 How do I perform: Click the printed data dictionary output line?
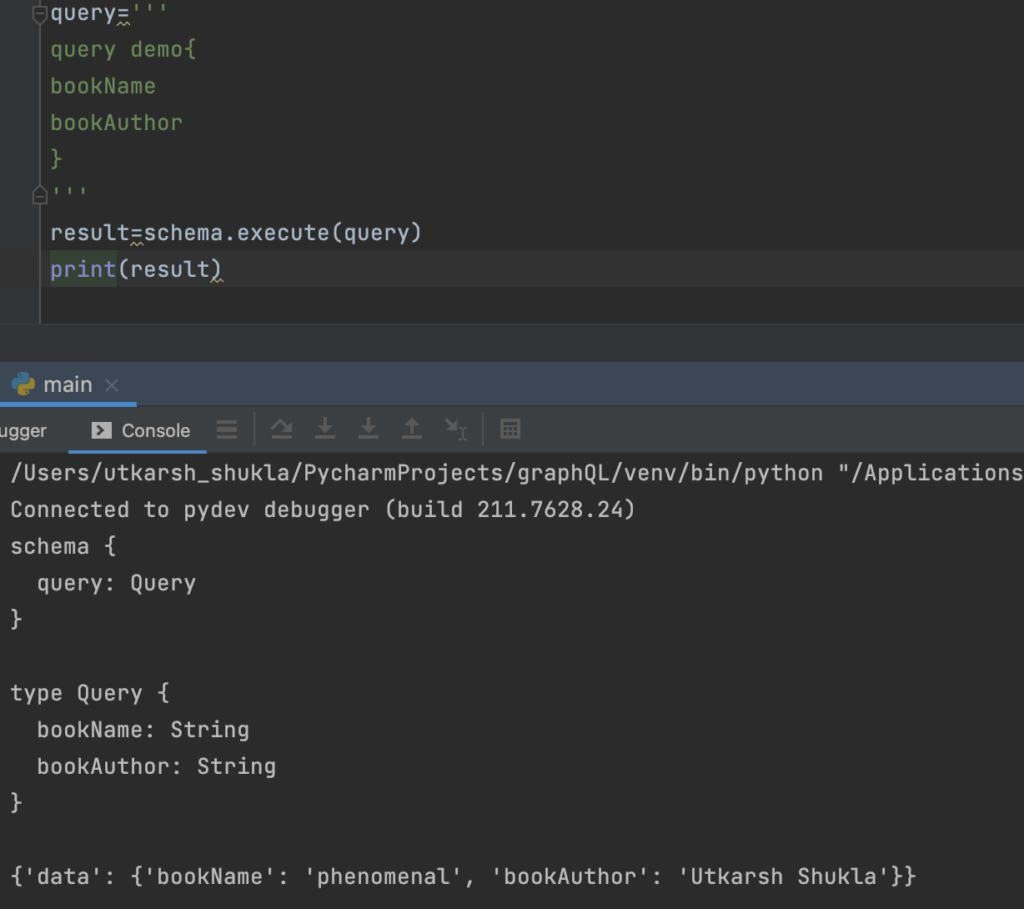tap(462, 876)
